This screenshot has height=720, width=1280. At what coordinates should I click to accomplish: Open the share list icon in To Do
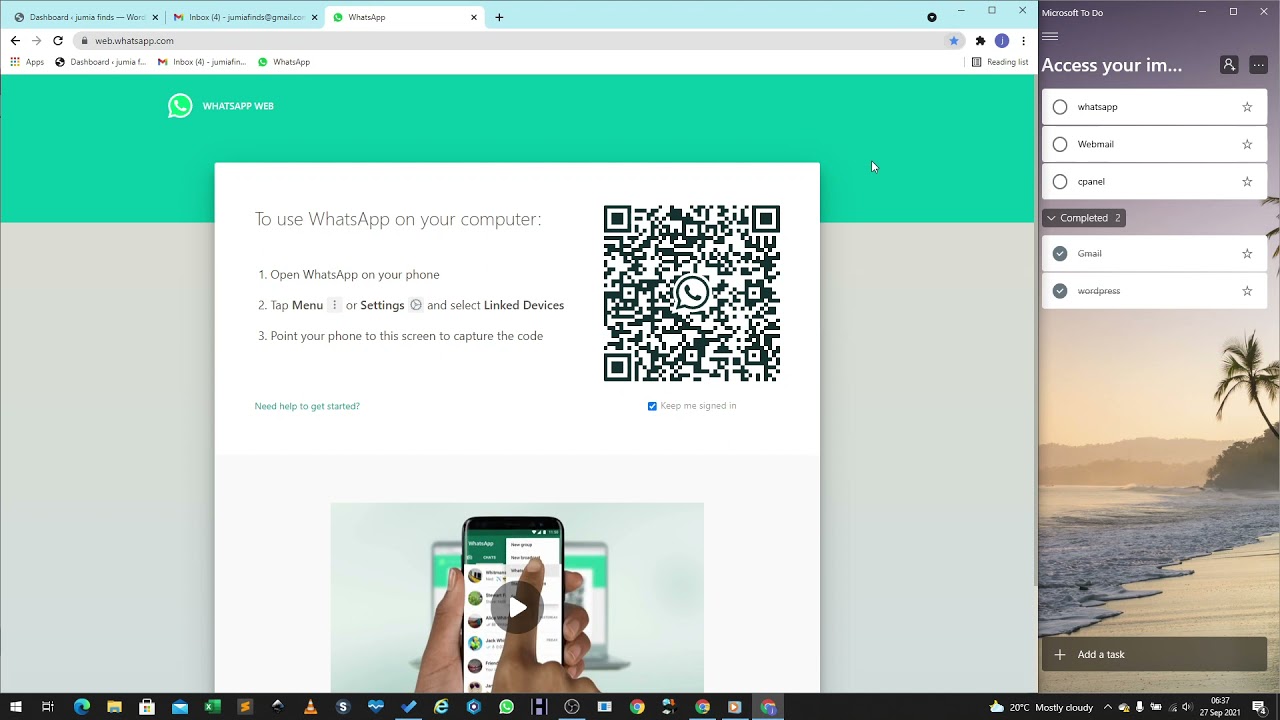1229,65
